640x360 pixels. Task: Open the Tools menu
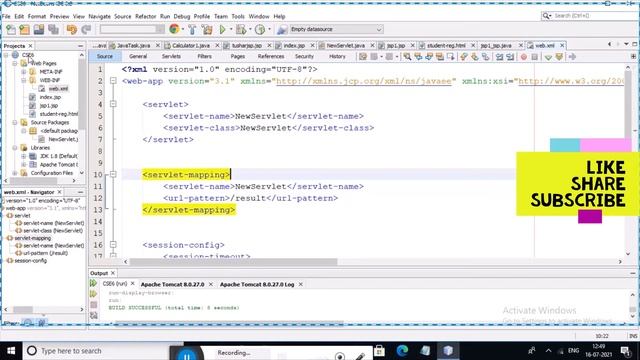tap(238, 16)
